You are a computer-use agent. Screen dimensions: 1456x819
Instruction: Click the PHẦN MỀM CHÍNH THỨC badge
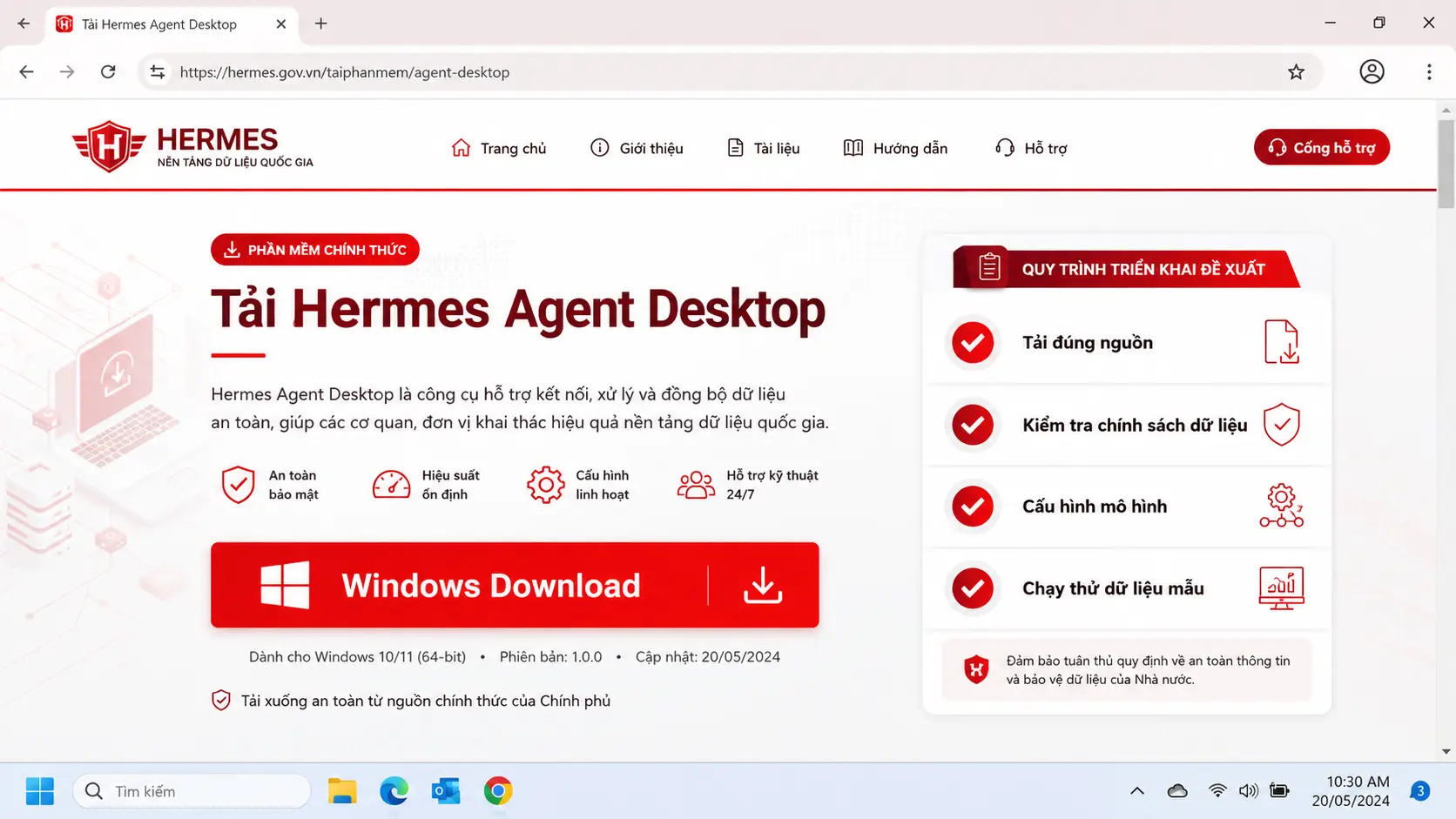coord(315,250)
